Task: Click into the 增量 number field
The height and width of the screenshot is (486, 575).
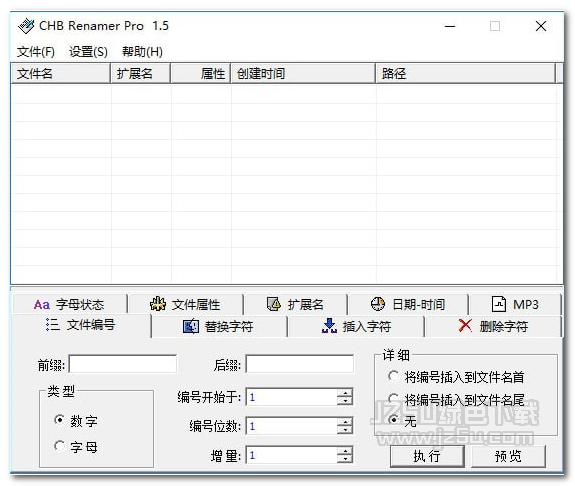Action: point(292,455)
